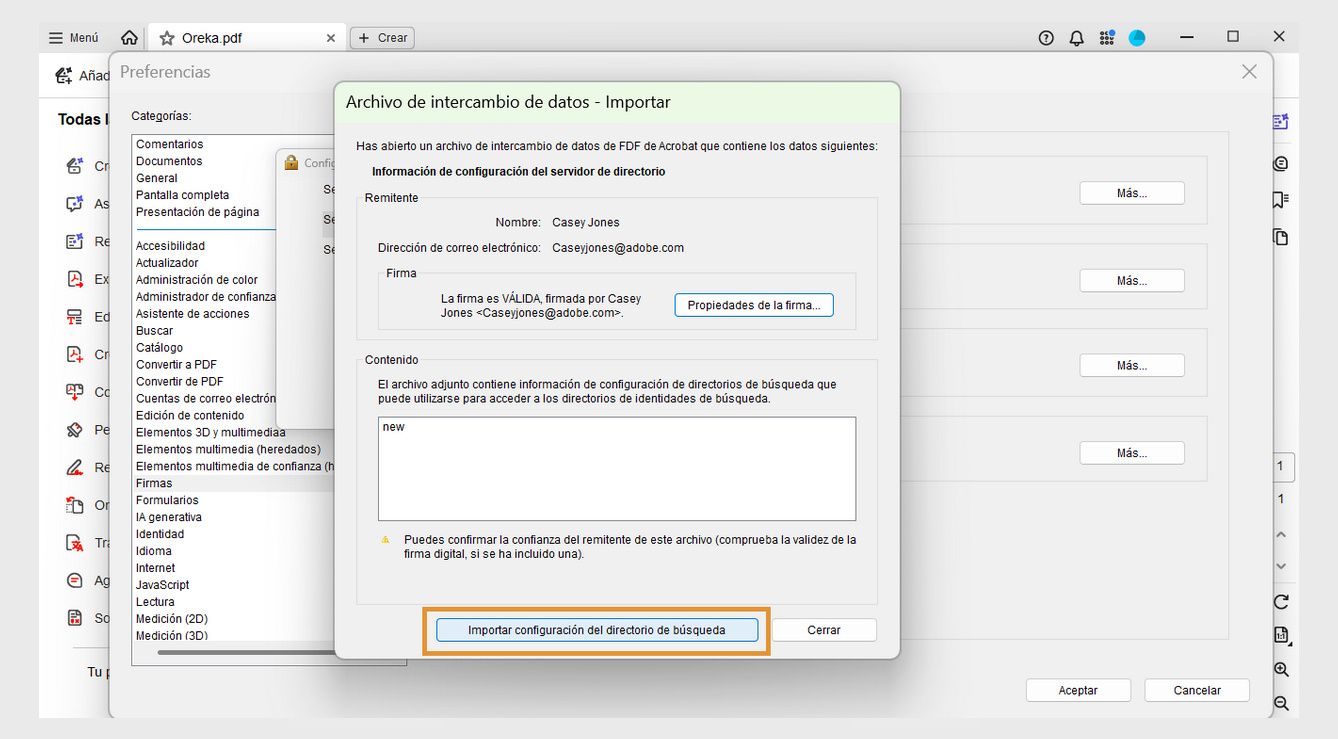Click the rotate page icon
This screenshot has width=1338, height=739.
(x=1281, y=602)
